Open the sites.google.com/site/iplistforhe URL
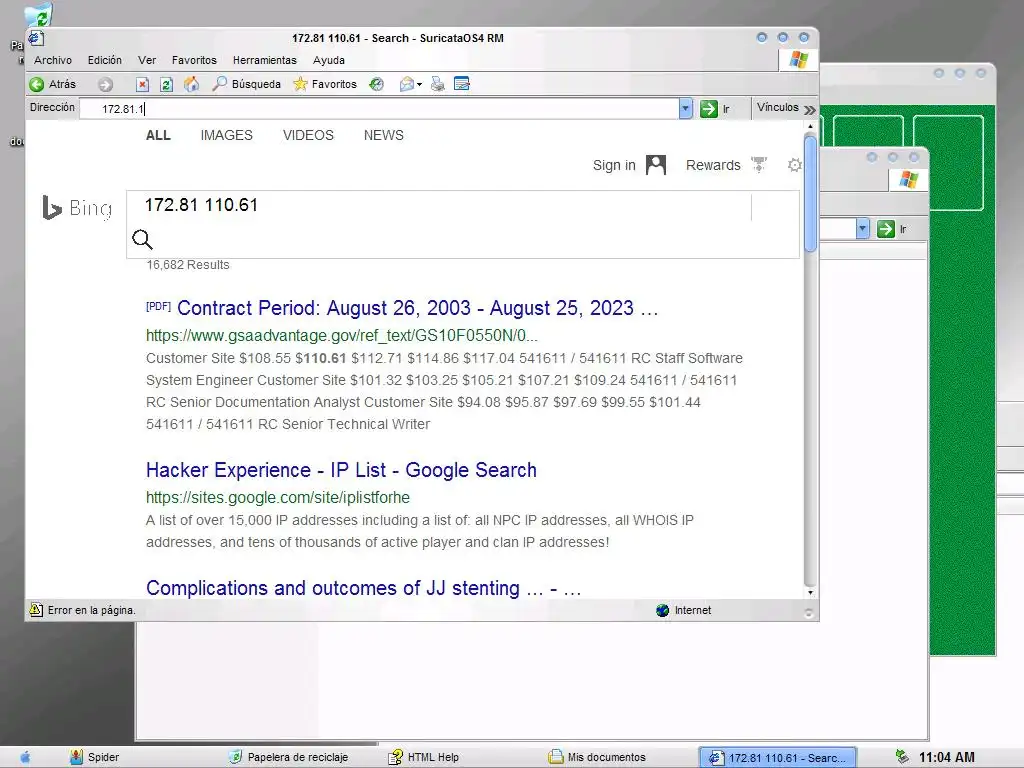 278,498
